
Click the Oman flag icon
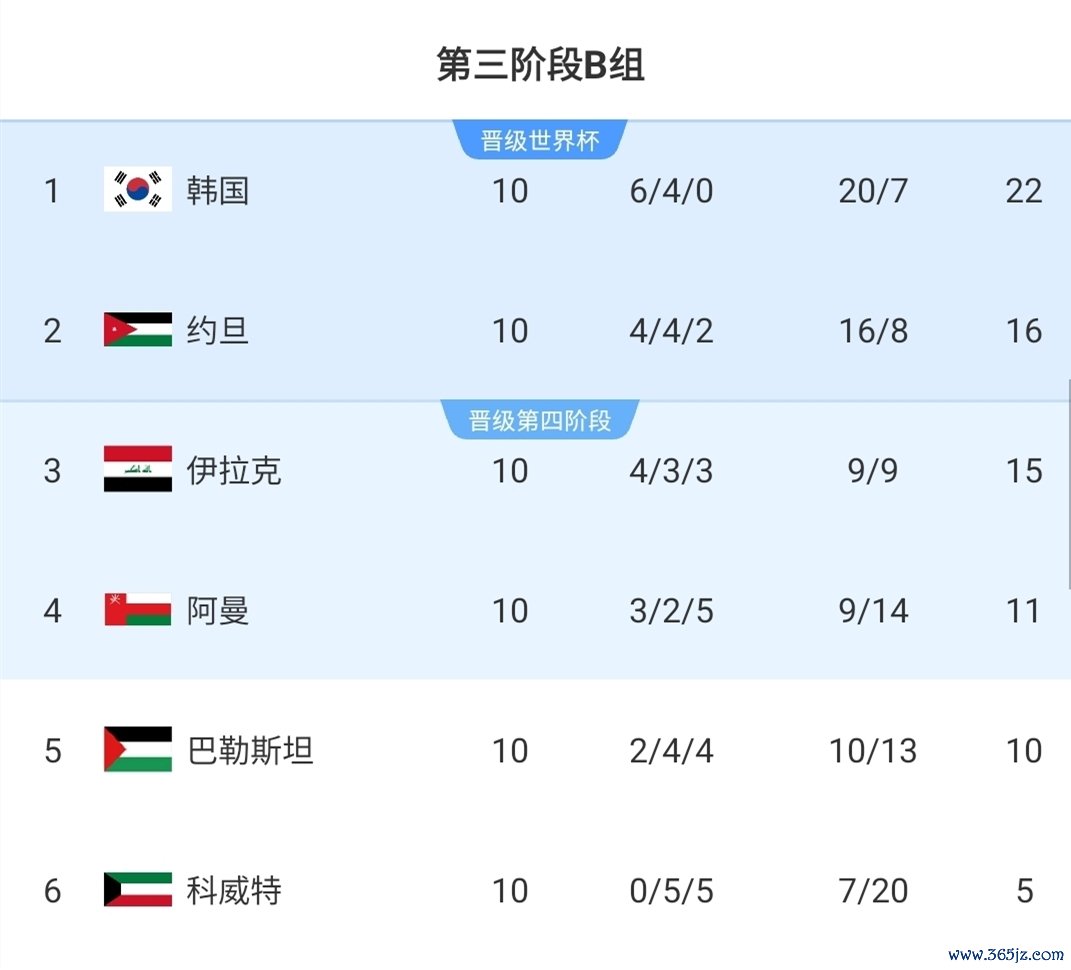(x=138, y=609)
